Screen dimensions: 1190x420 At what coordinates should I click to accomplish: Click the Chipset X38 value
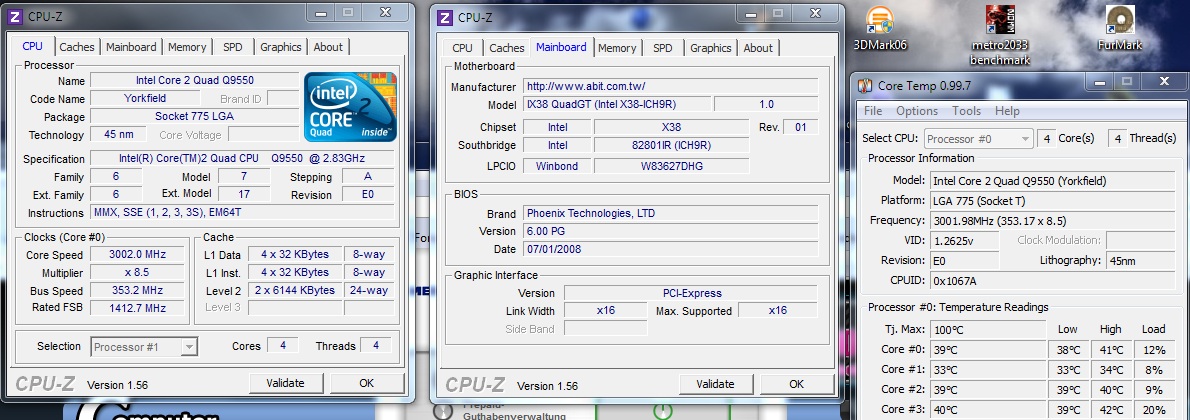click(671, 128)
